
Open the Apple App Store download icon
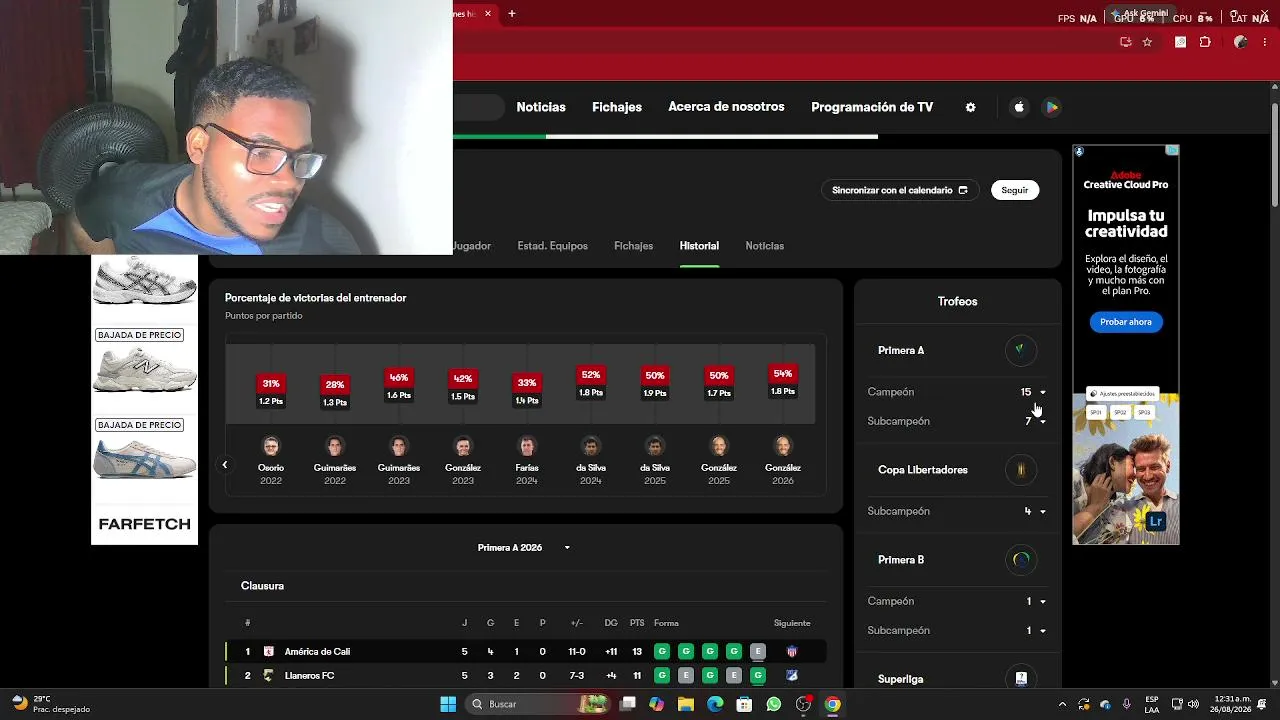(1019, 107)
